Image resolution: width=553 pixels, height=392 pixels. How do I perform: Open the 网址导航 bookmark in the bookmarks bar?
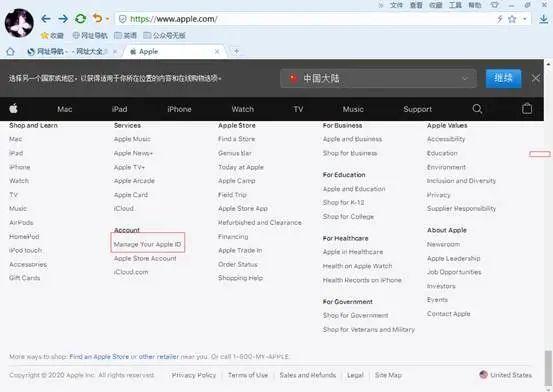(x=90, y=35)
